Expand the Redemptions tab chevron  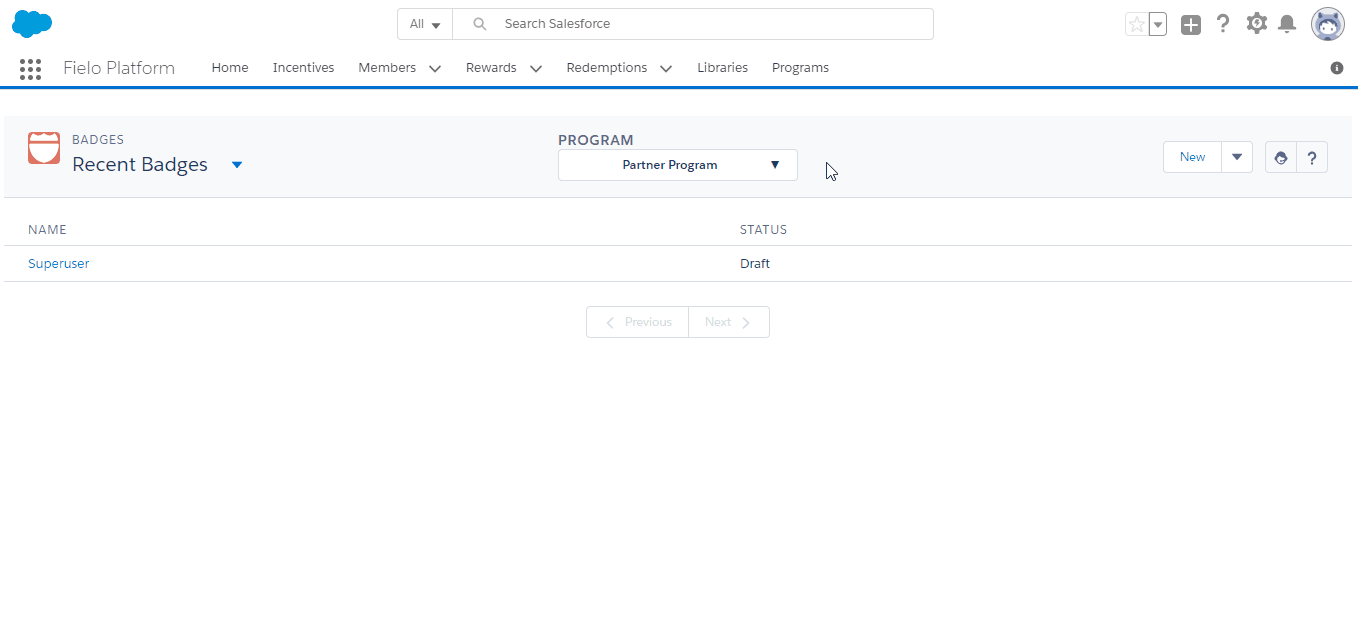point(666,69)
